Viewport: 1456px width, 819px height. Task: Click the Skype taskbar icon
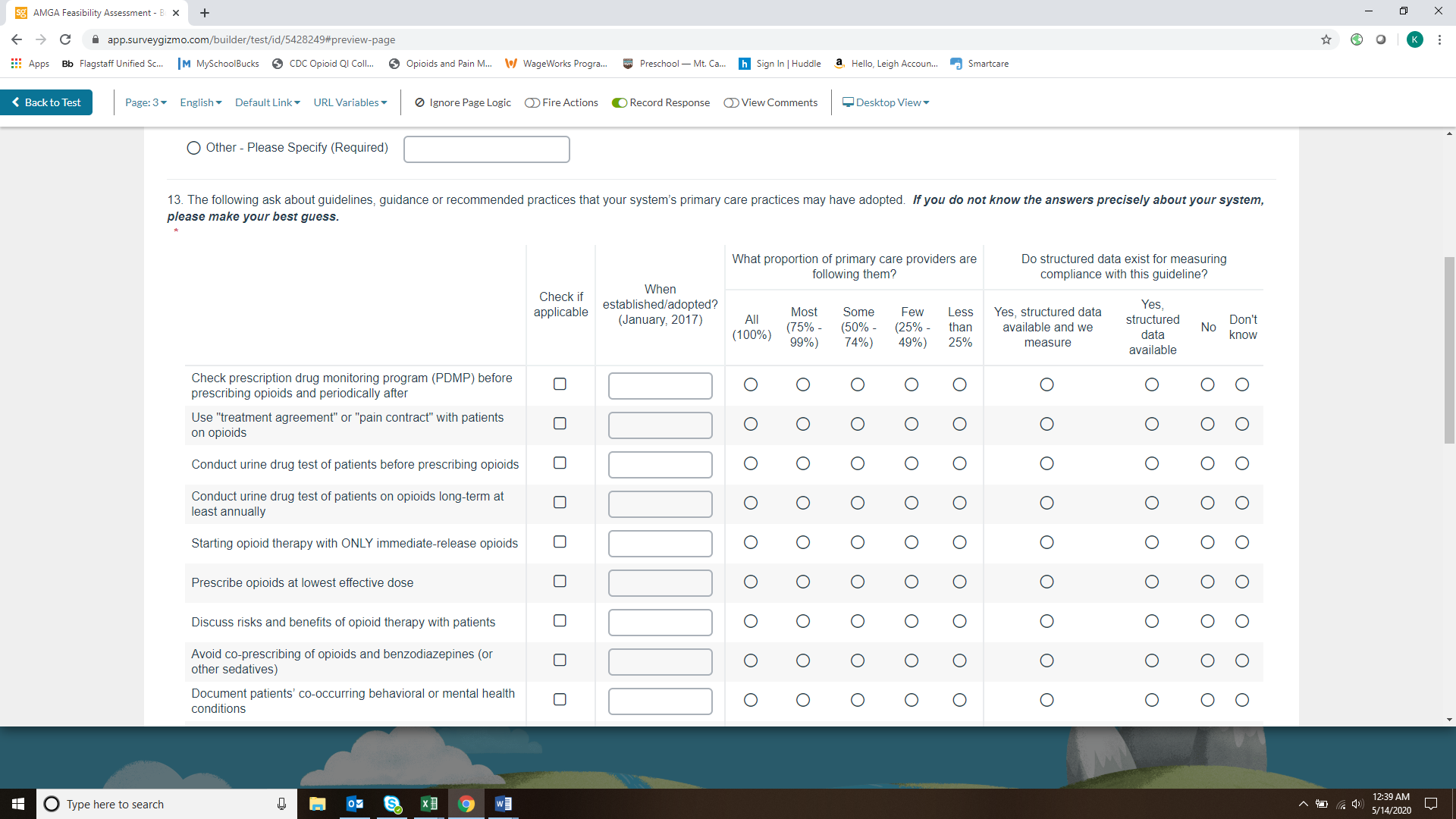(392, 804)
